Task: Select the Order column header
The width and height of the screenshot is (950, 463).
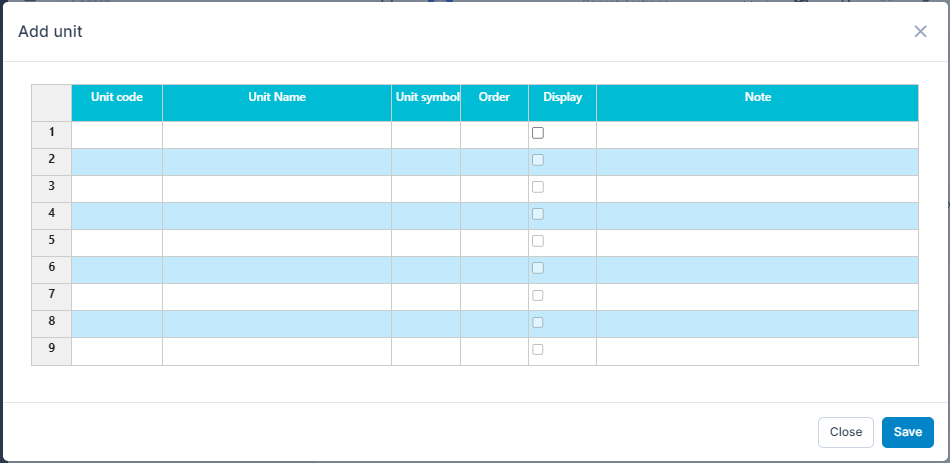Action: (494, 98)
